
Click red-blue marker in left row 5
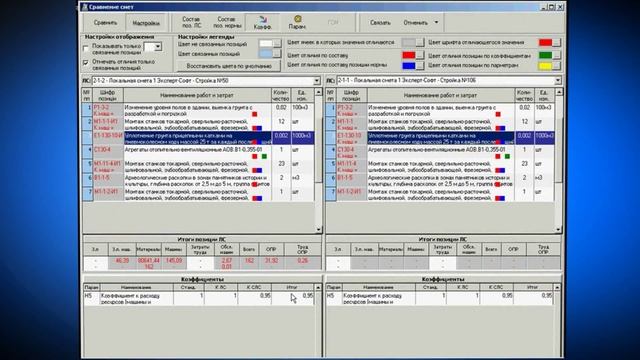point(257,170)
